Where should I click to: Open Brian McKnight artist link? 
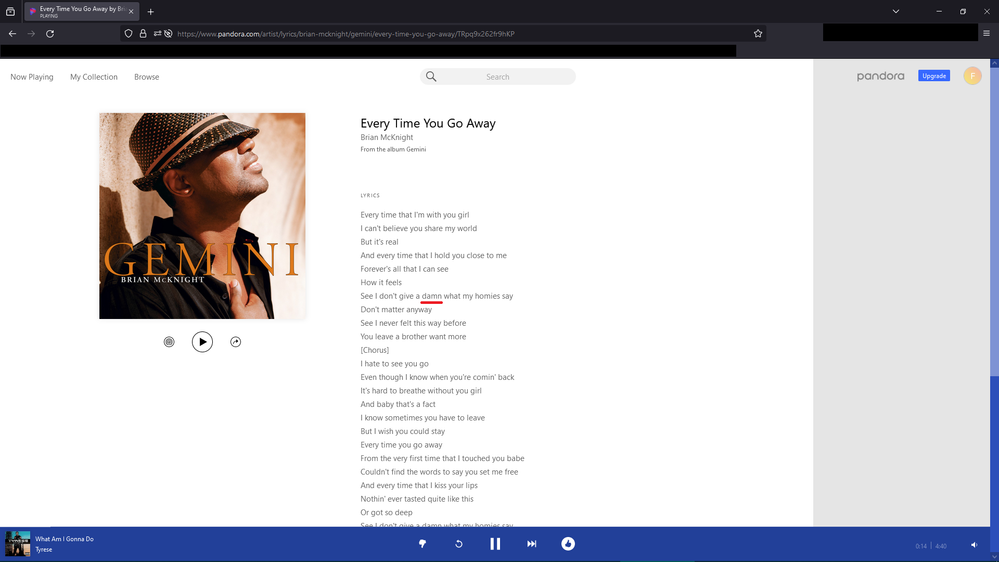(x=387, y=137)
